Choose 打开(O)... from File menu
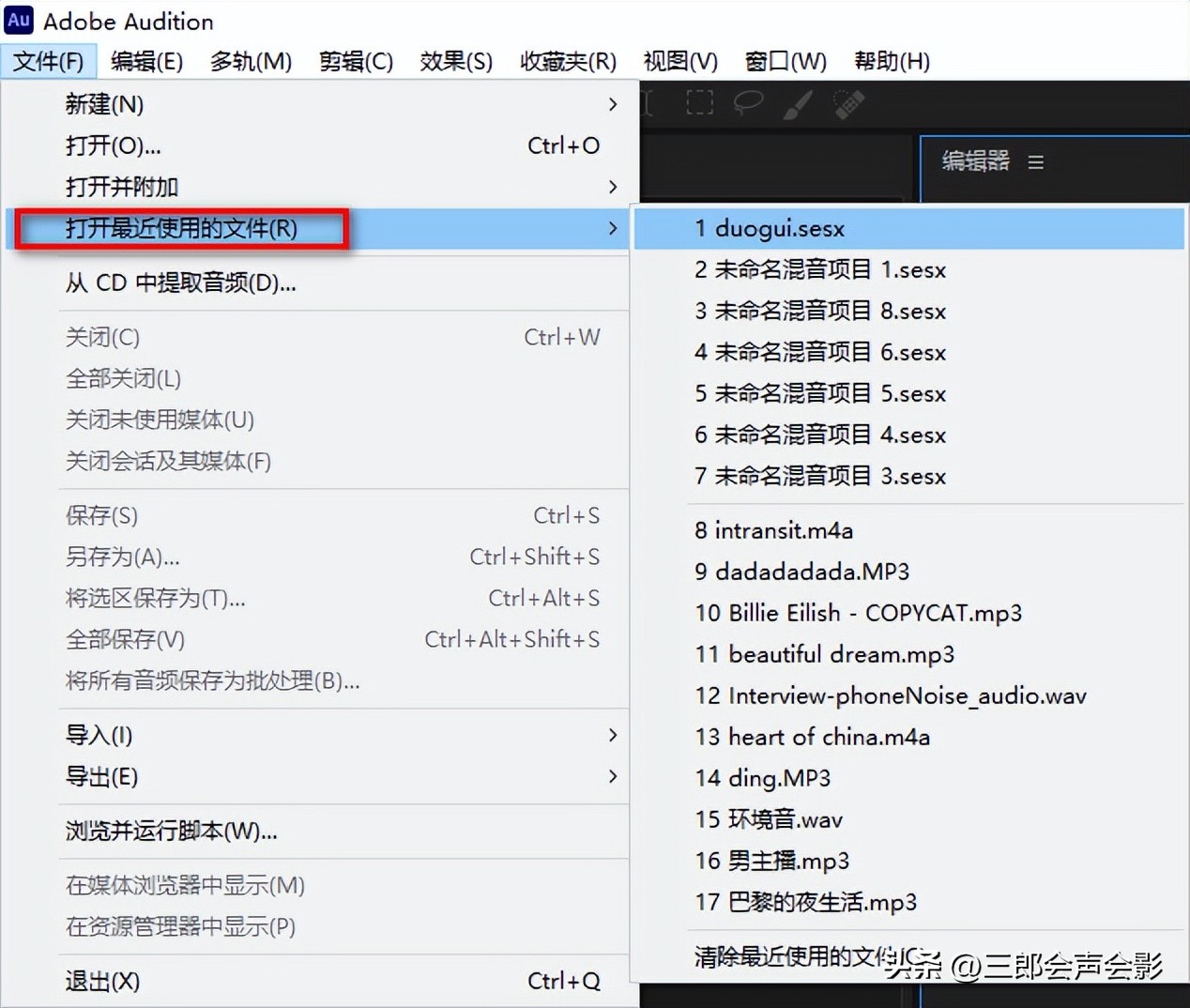Viewport: 1190px width, 1008px height. [316, 145]
